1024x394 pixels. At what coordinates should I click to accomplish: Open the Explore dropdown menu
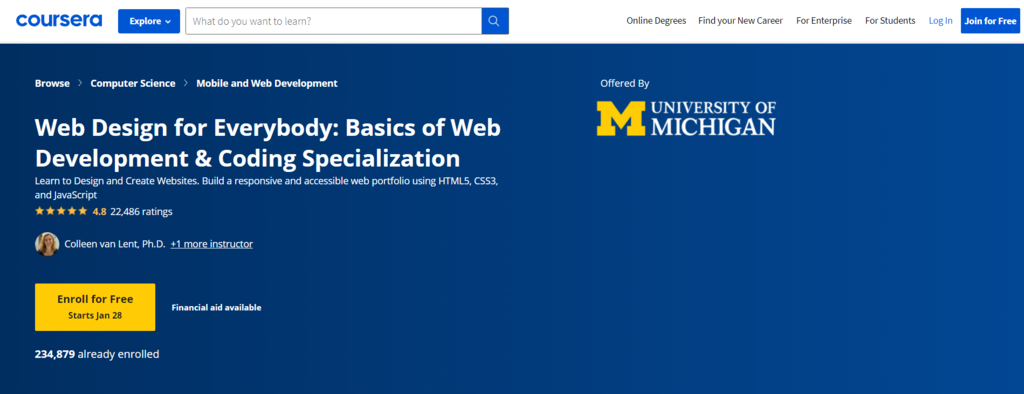tap(149, 21)
